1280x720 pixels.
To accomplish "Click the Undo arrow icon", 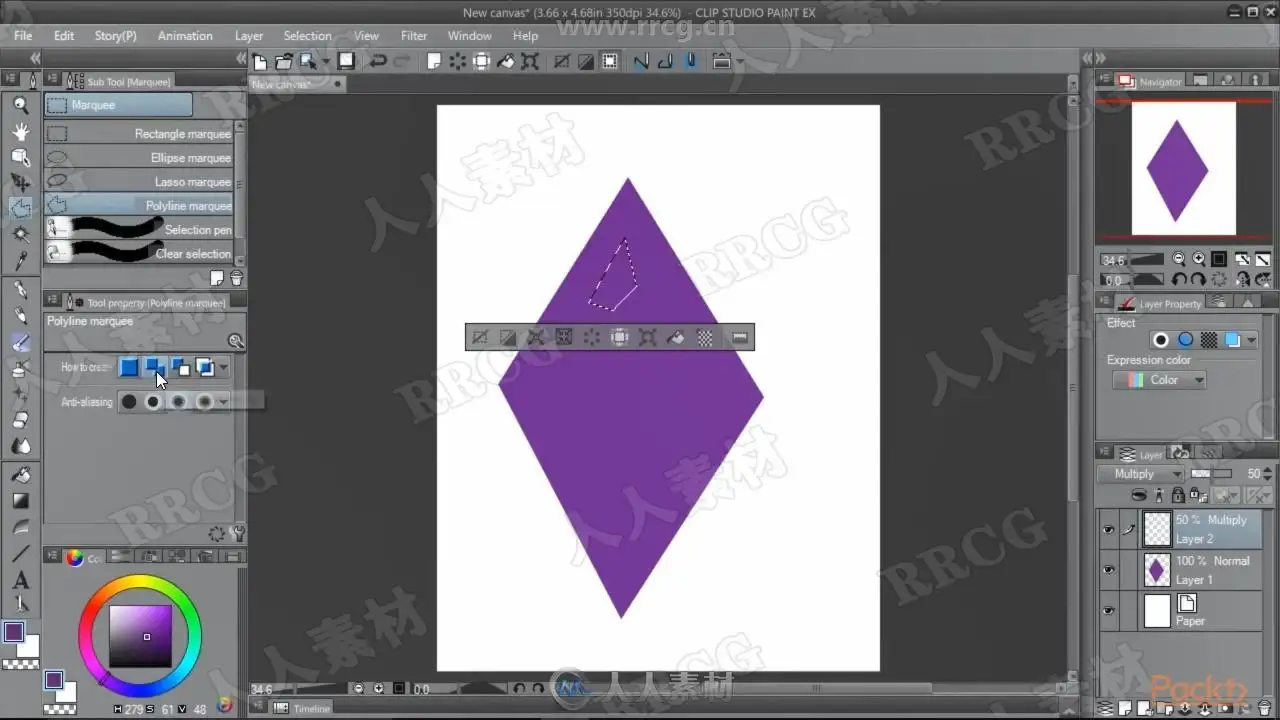I will pyautogui.click(x=378, y=61).
